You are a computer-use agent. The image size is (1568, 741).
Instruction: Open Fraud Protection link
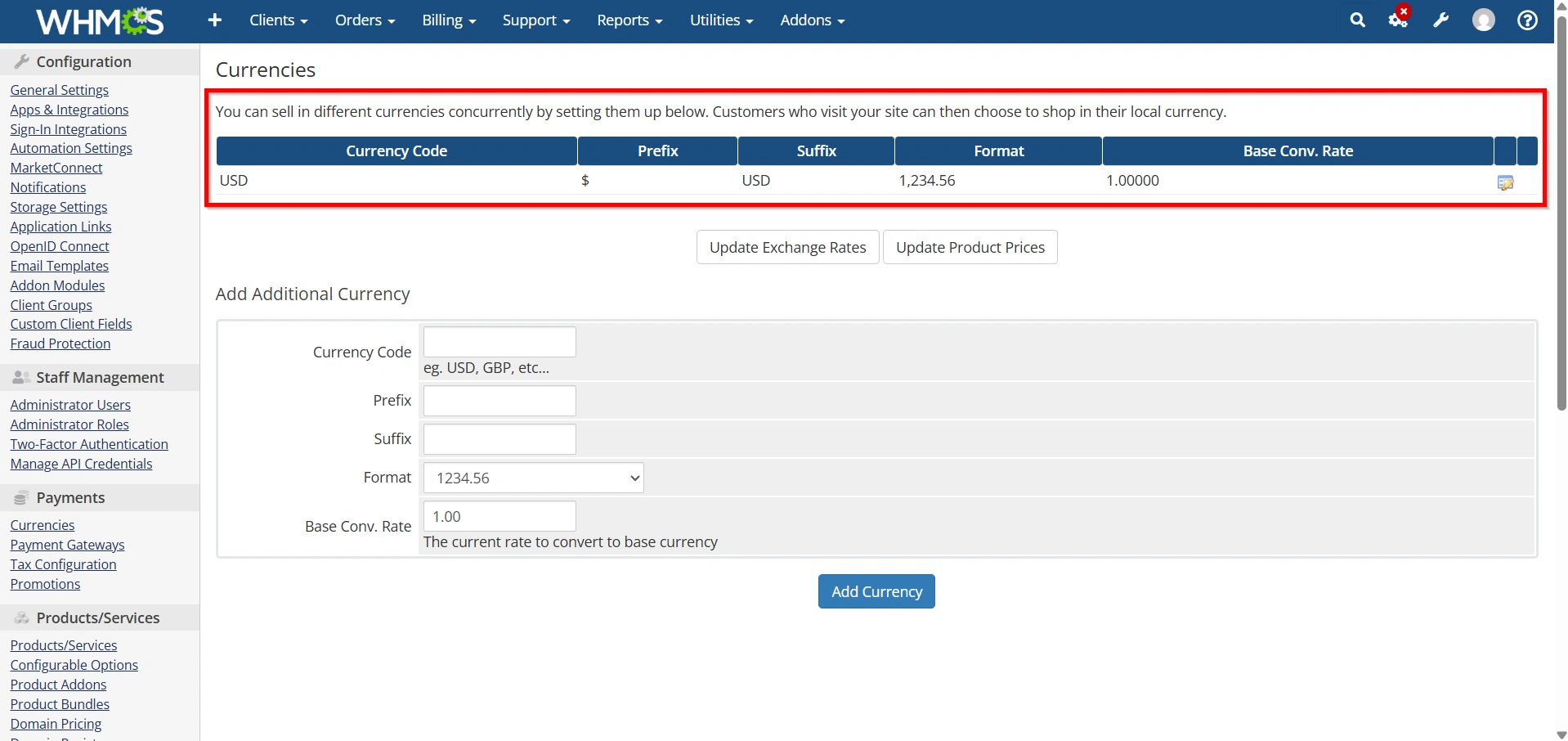click(x=60, y=344)
